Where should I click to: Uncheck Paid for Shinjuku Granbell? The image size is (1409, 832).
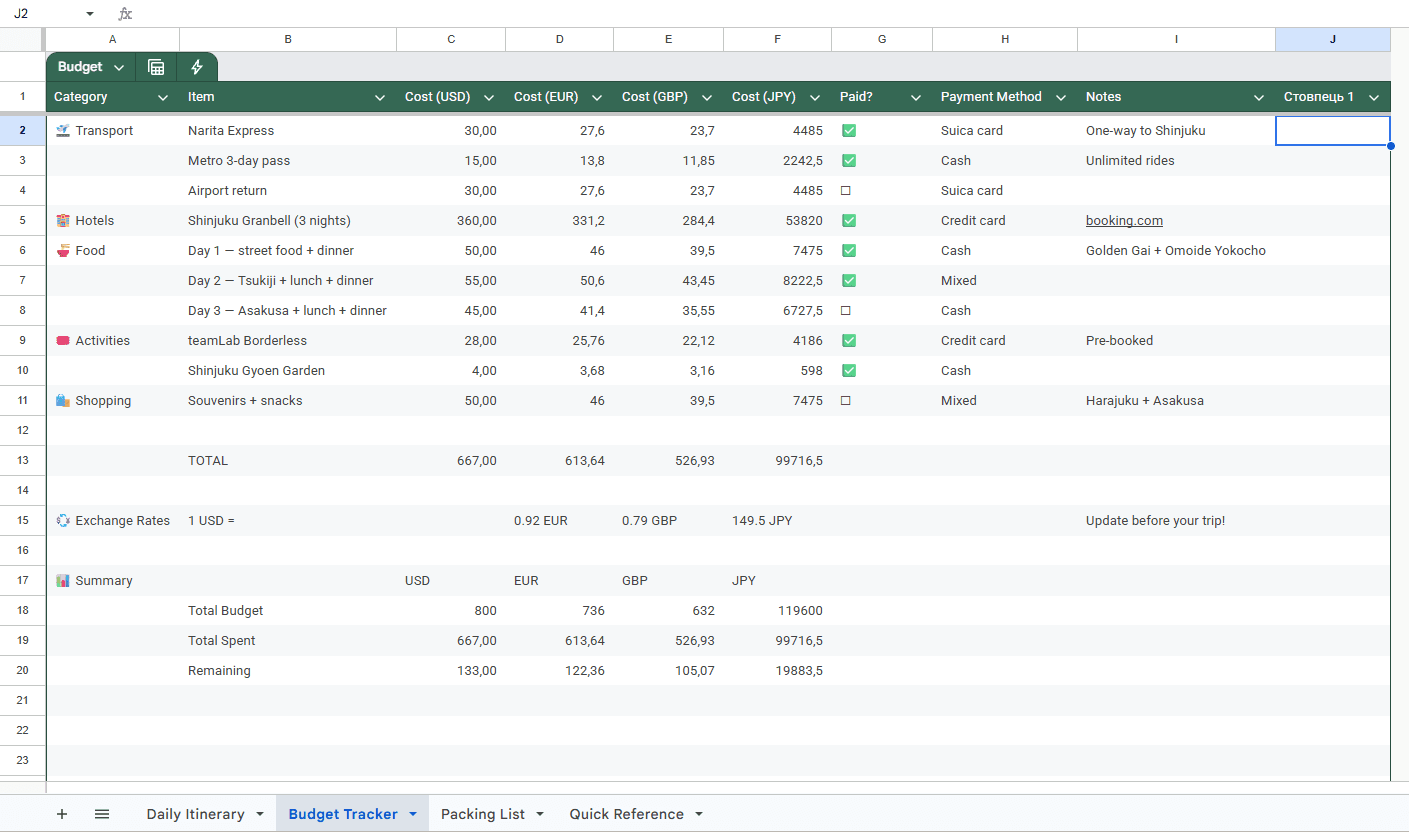848,221
